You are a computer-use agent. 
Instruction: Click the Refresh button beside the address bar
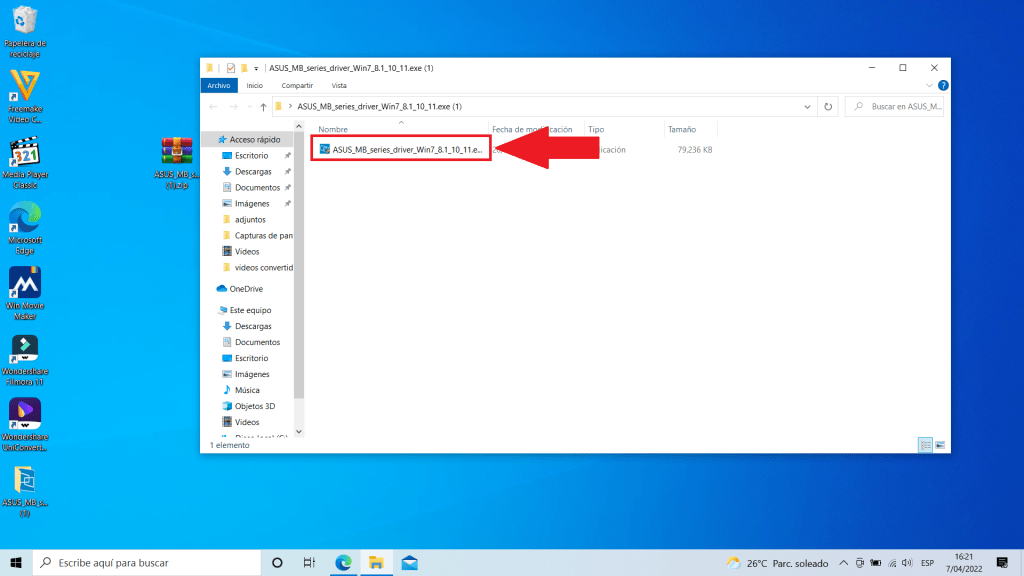point(827,106)
